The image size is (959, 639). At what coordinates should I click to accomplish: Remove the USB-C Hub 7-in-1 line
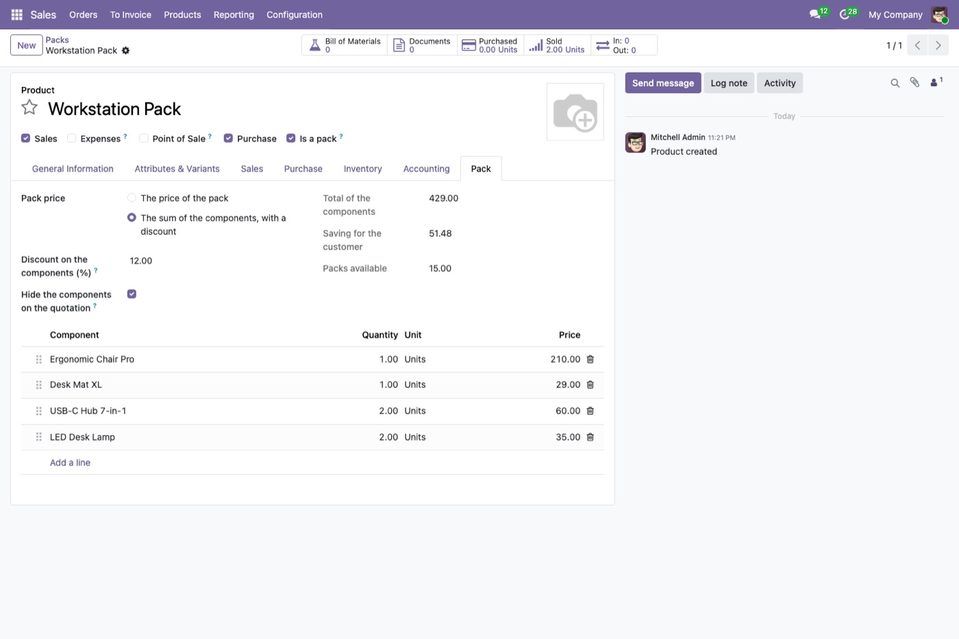[590, 411]
